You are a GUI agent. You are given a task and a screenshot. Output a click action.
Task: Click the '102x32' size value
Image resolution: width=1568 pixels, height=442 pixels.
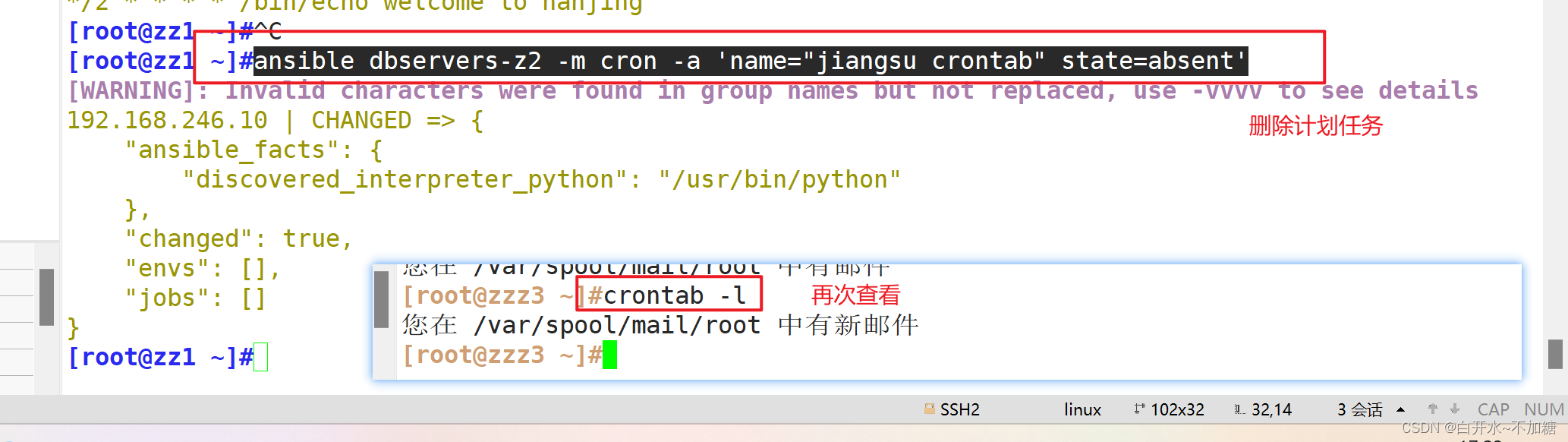1177,409
